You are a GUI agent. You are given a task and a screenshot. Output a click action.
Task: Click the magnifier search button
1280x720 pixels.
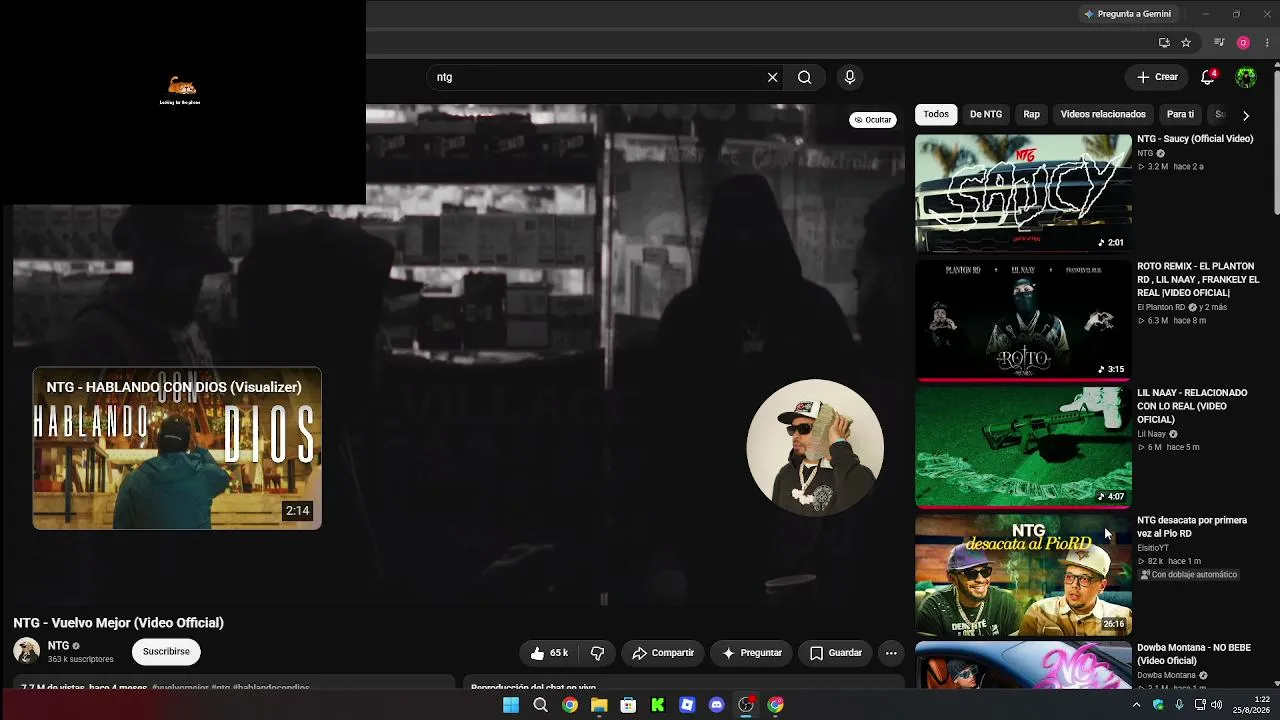[x=804, y=77]
